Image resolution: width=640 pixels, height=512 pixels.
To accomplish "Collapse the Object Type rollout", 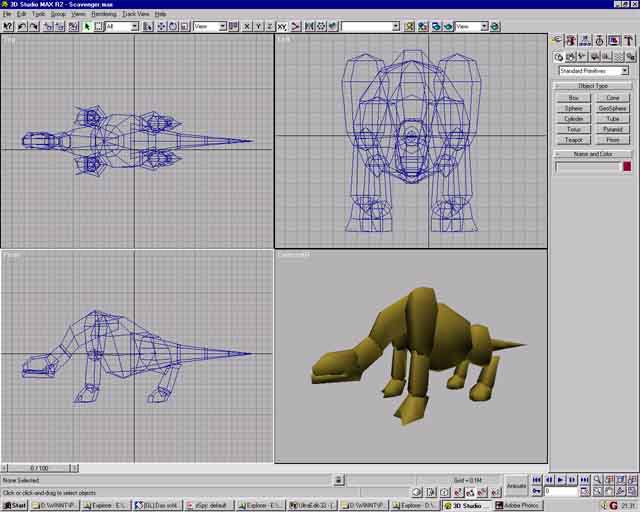I will coord(593,86).
